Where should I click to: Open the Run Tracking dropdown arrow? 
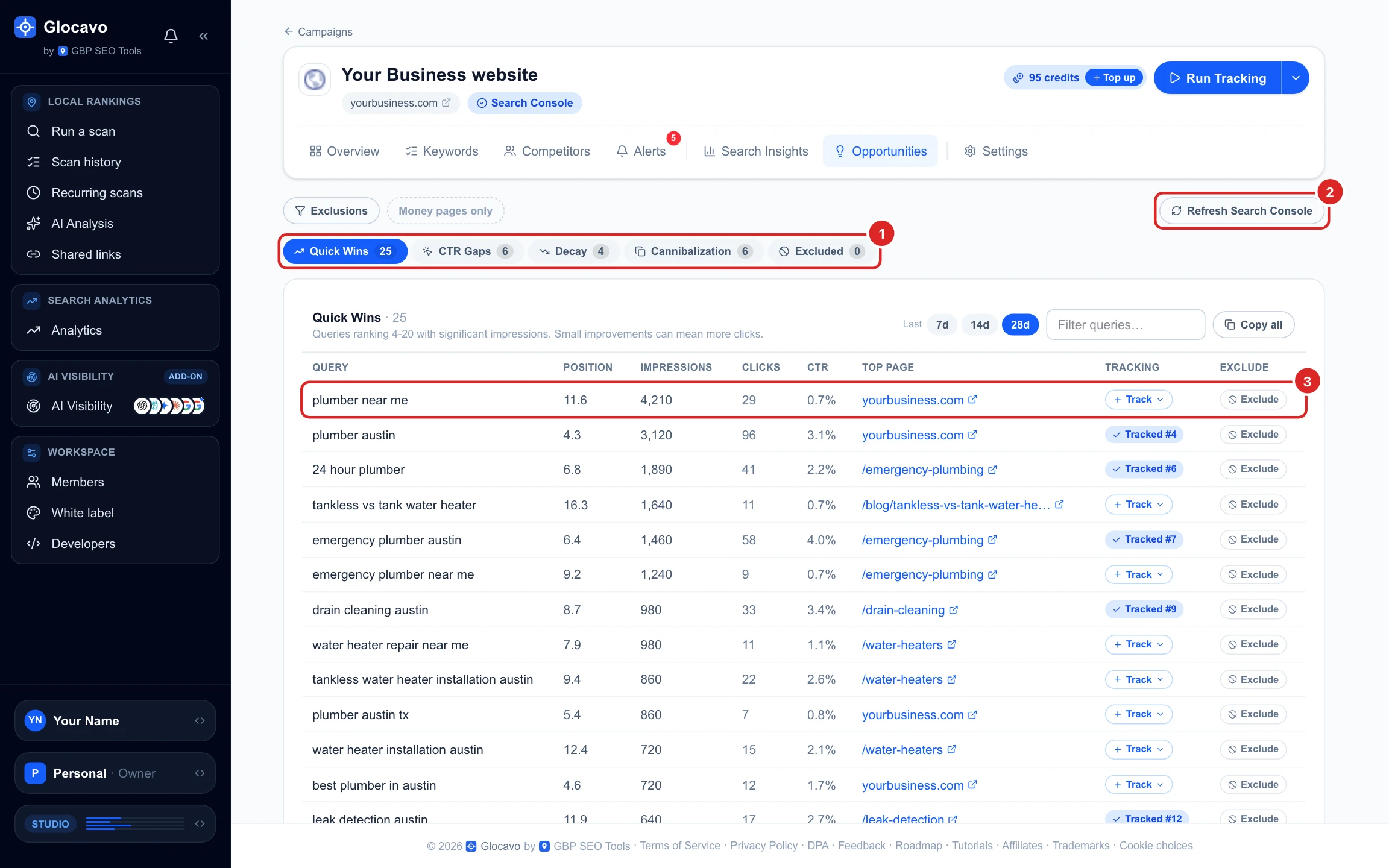(1296, 78)
